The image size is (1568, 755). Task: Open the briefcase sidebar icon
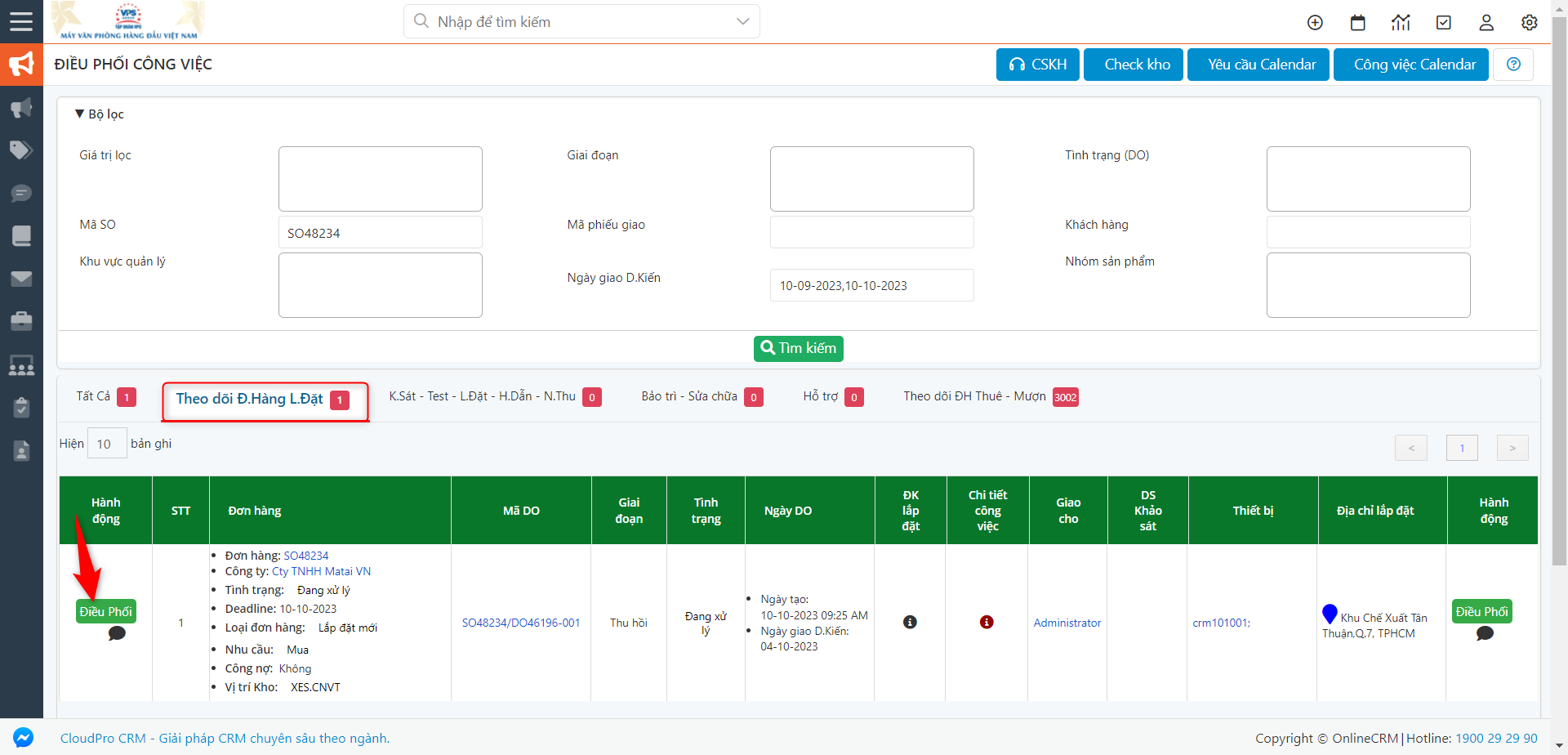pos(21,321)
